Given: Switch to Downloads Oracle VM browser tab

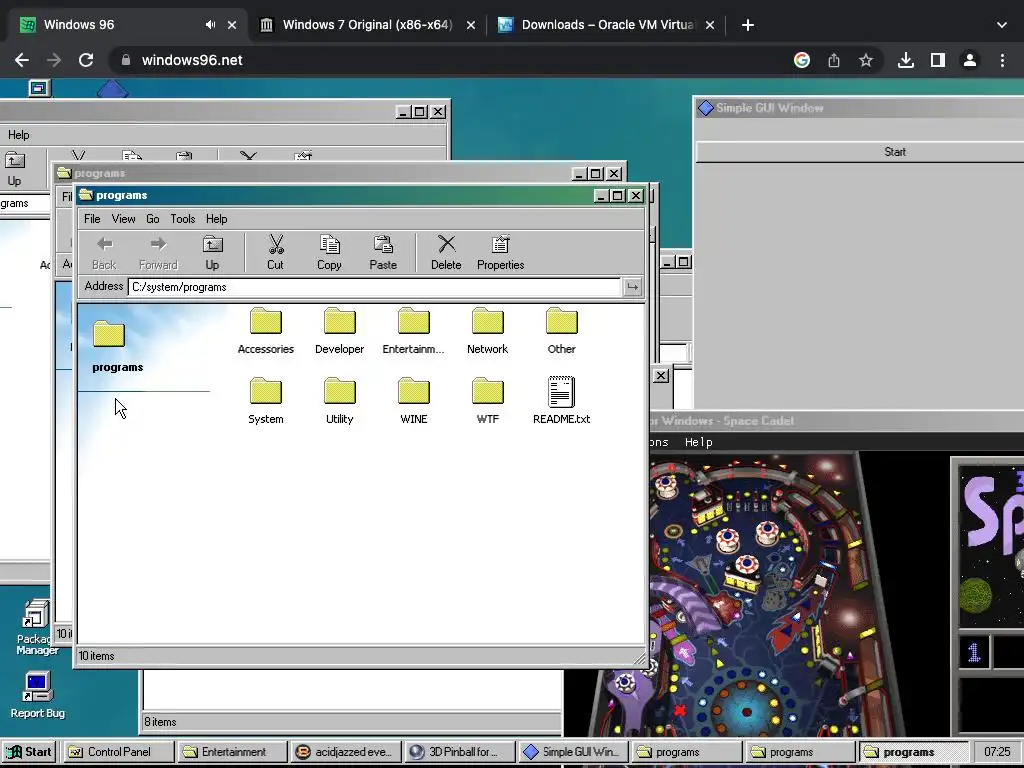Looking at the screenshot, I should point(607,25).
